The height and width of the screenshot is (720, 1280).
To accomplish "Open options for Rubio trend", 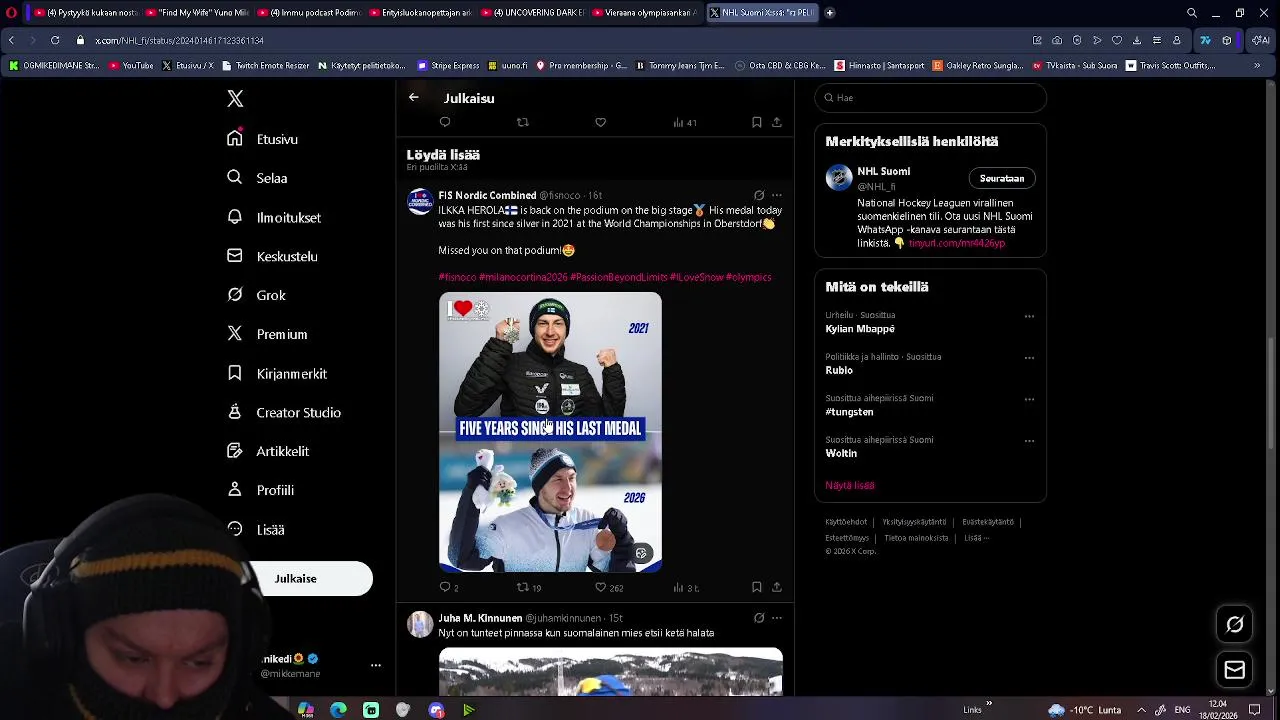I will coord(1029,358).
